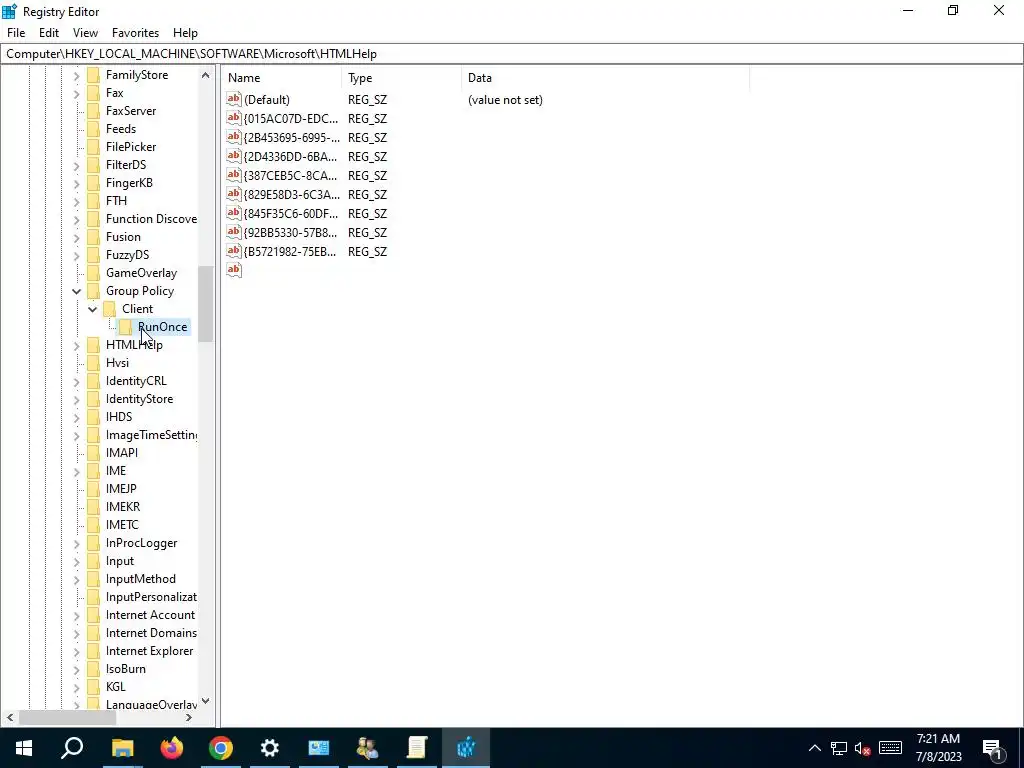The height and width of the screenshot is (768, 1024).
Task: Select the IsoBurn key
Action: click(x=125, y=669)
